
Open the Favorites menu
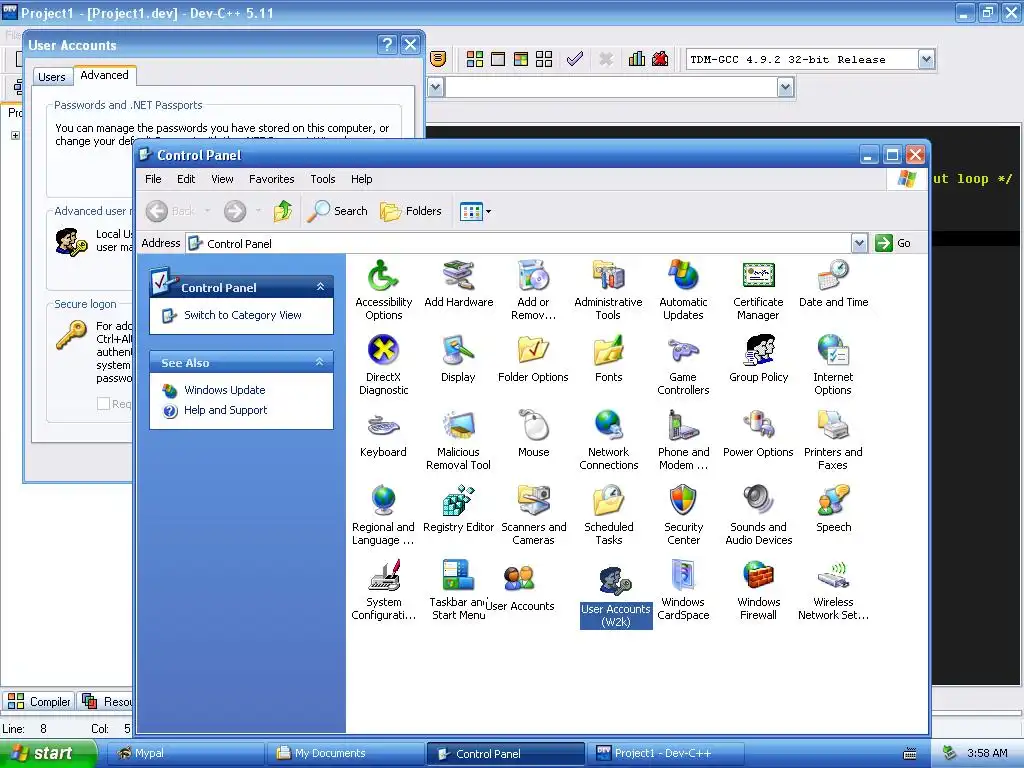click(272, 179)
